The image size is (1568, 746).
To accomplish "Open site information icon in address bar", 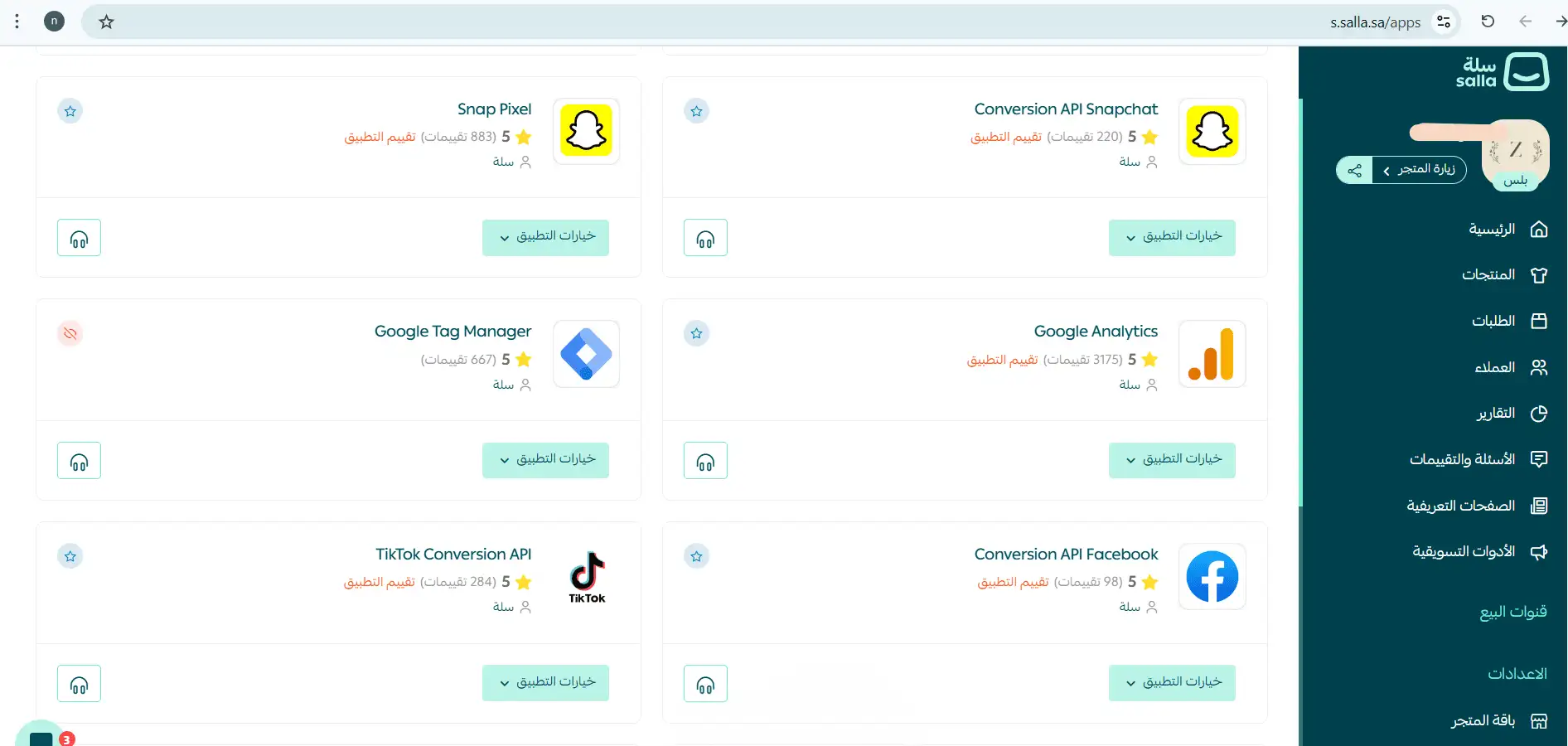I will coord(1444,22).
